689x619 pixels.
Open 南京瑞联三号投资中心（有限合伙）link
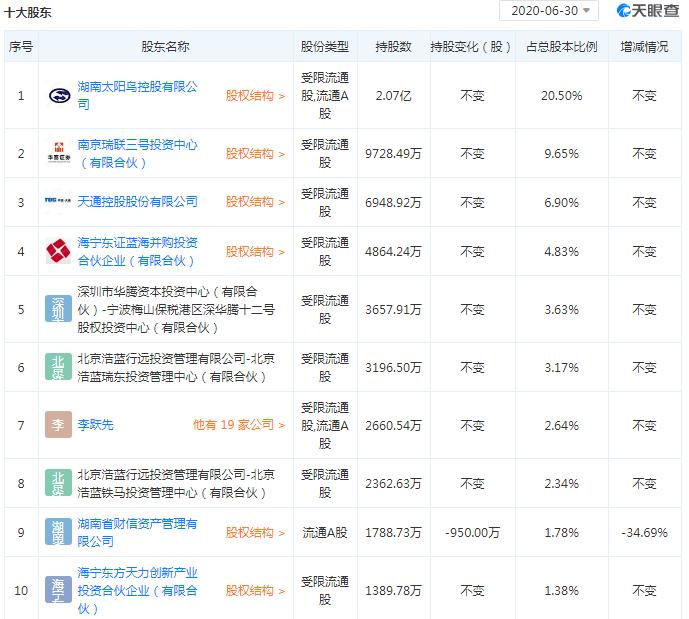tap(138, 153)
